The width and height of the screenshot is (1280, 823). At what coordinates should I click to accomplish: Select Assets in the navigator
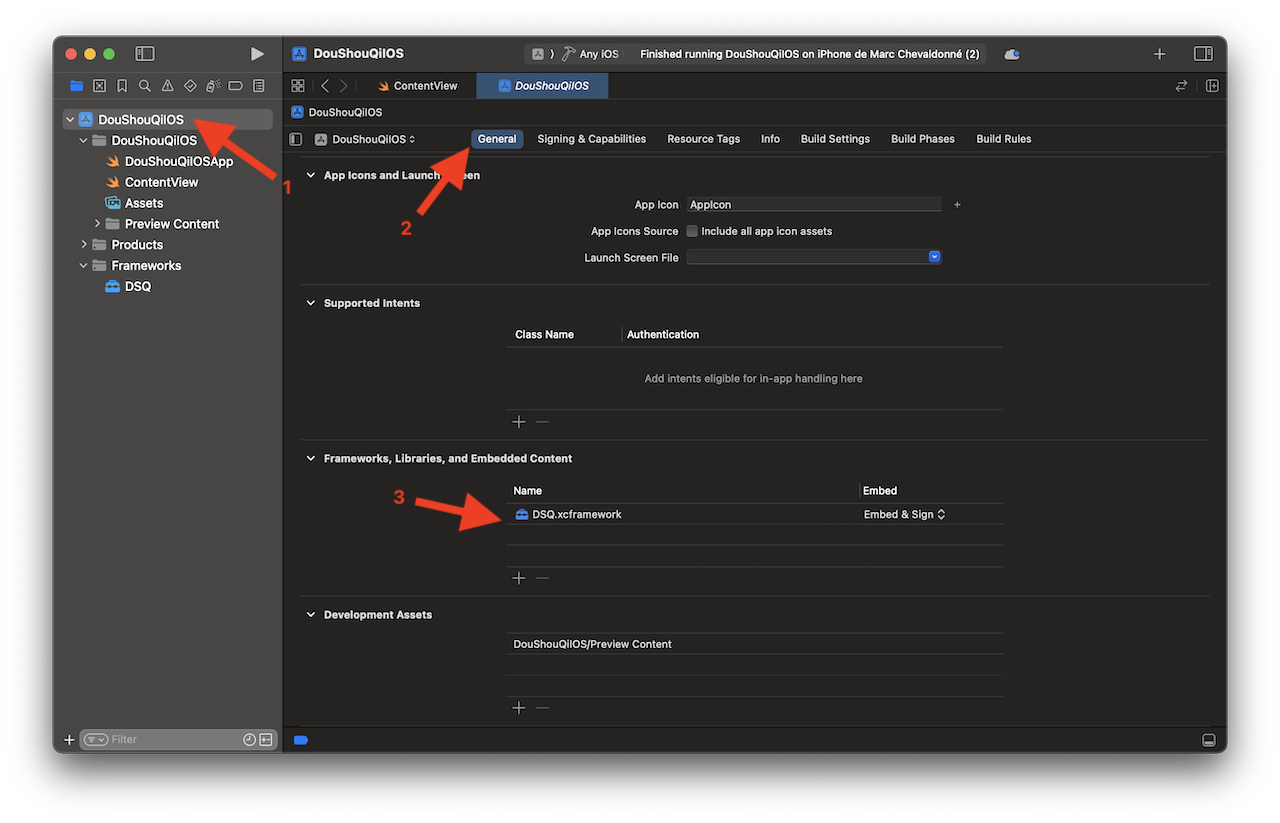point(144,203)
